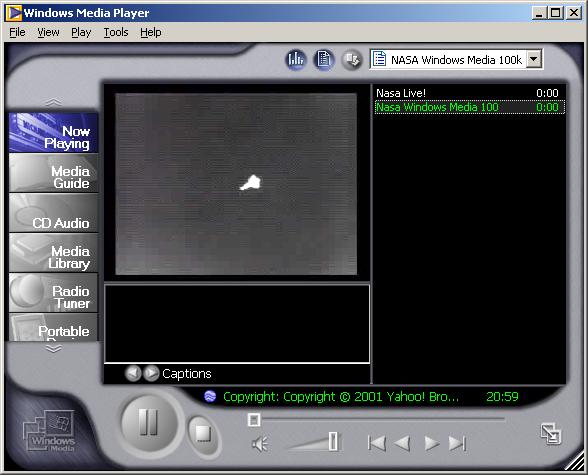This screenshot has height=475, width=588.
Task: Click the Windows Media logo
Action: pyautogui.click(x=49, y=431)
